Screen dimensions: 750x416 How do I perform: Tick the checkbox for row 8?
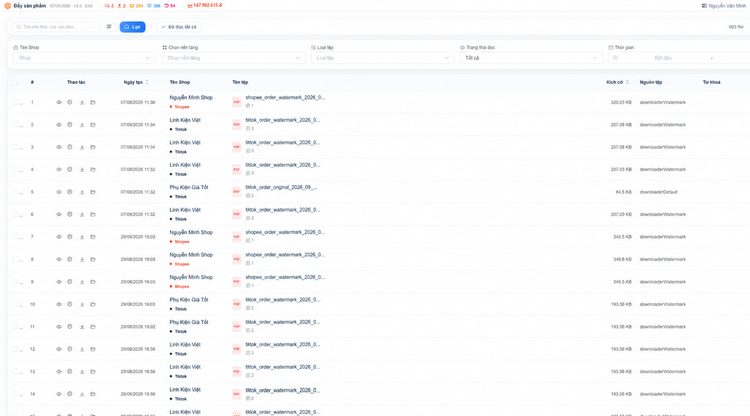click(x=15, y=260)
